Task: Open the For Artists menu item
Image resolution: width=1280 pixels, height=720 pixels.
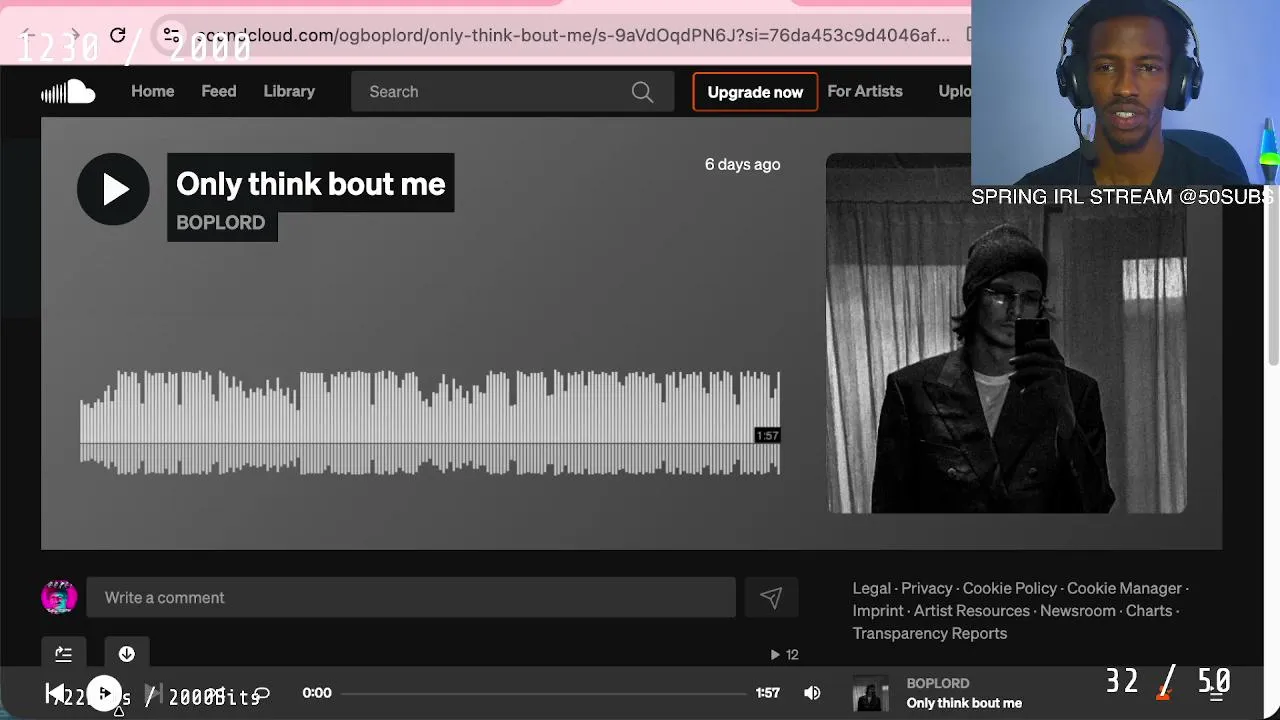Action: (x=865, y=91)
